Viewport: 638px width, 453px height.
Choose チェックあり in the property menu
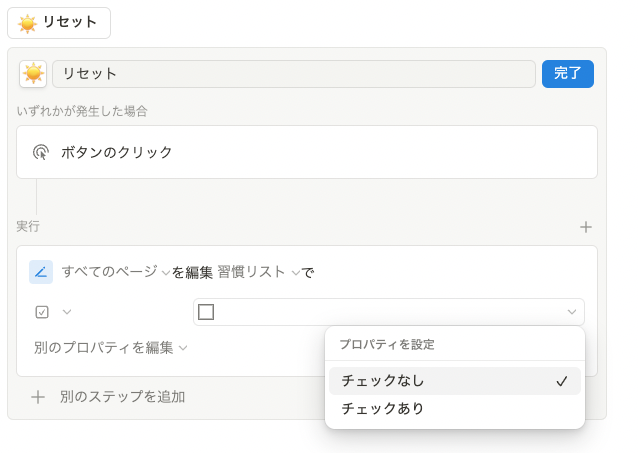click(383, 408)
